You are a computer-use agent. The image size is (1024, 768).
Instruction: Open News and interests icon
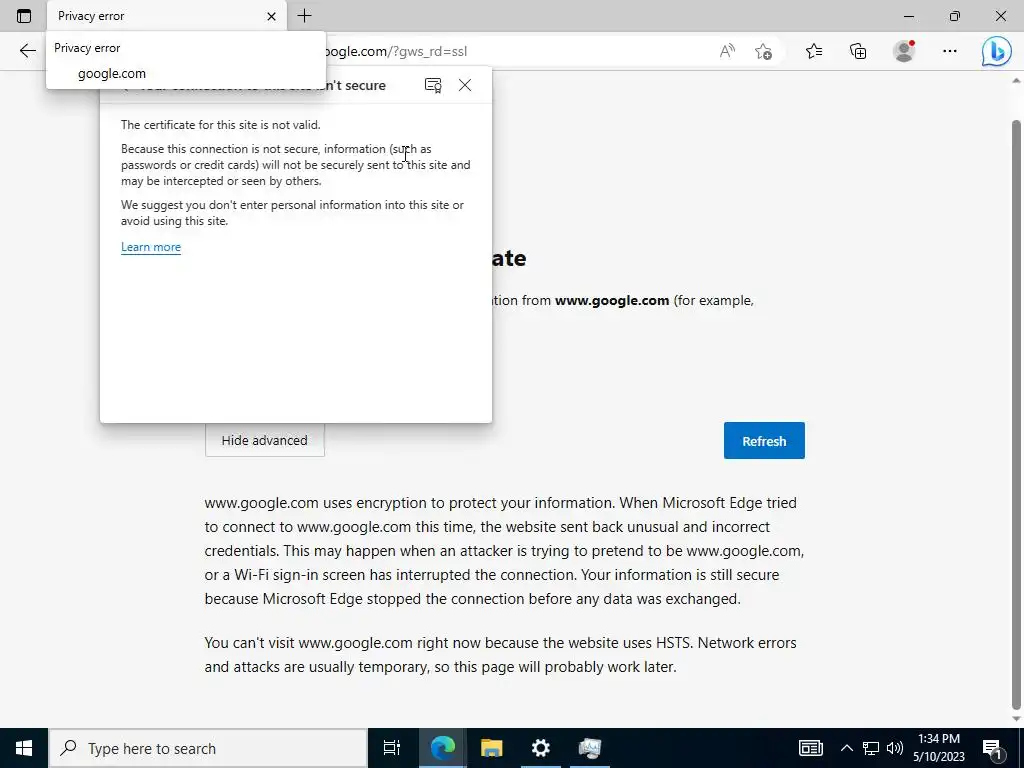pyautogui.click(x=810, y=748)
